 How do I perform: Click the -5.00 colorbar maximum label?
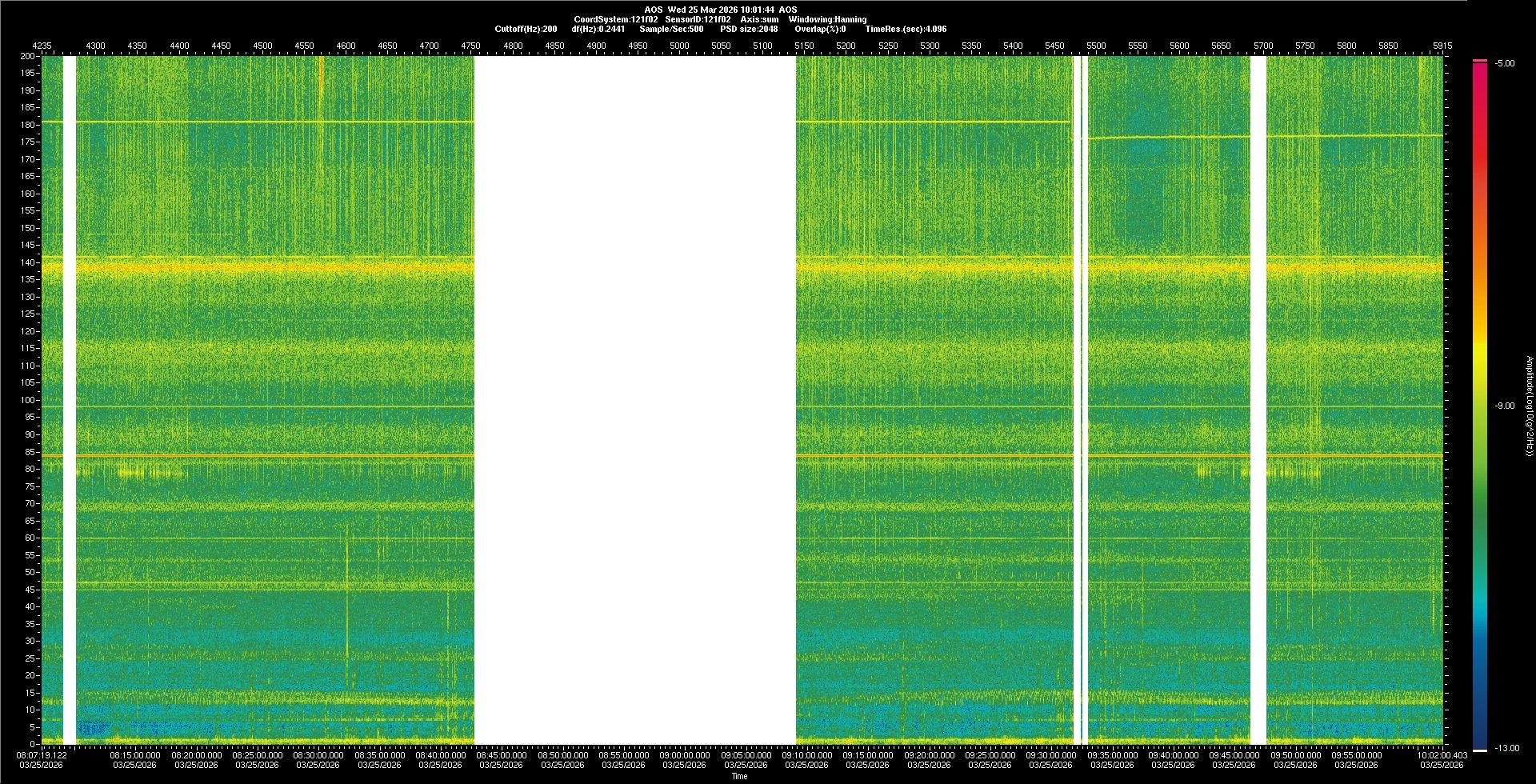pyautogui.click(x=1505, y=64)
